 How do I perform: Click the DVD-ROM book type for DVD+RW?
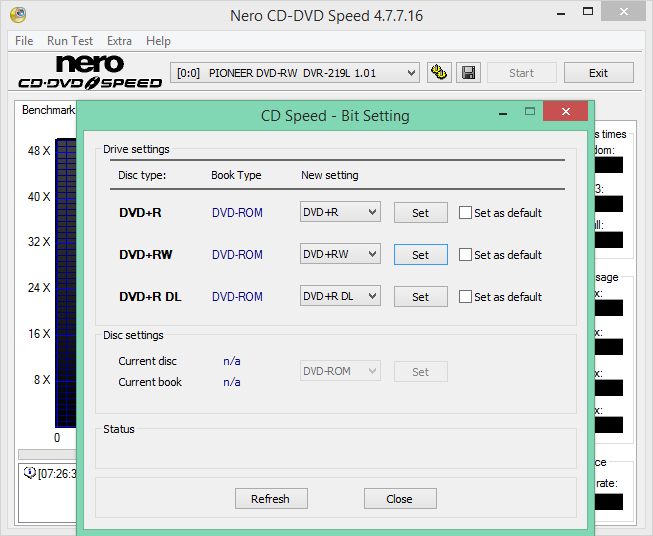click(x=237, y=255)
